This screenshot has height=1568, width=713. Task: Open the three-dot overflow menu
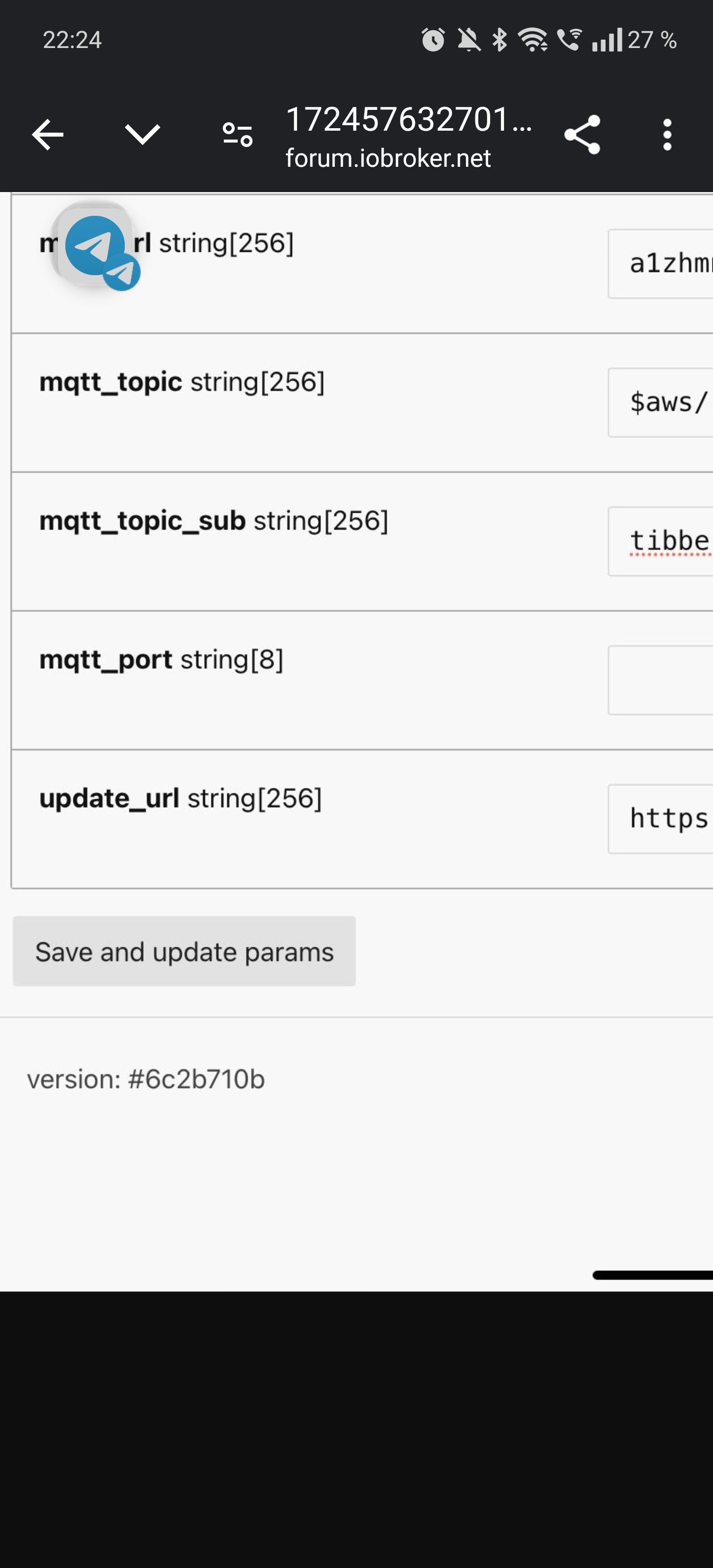click(667, 135)
